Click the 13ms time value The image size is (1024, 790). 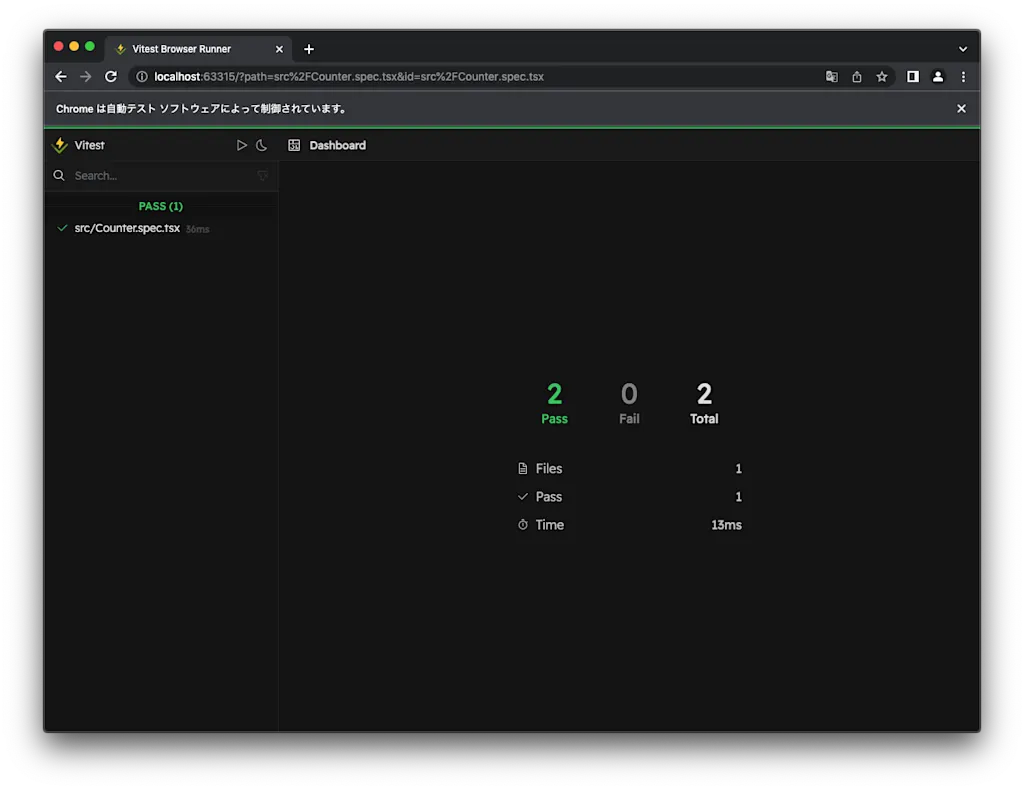pos(726,525)
